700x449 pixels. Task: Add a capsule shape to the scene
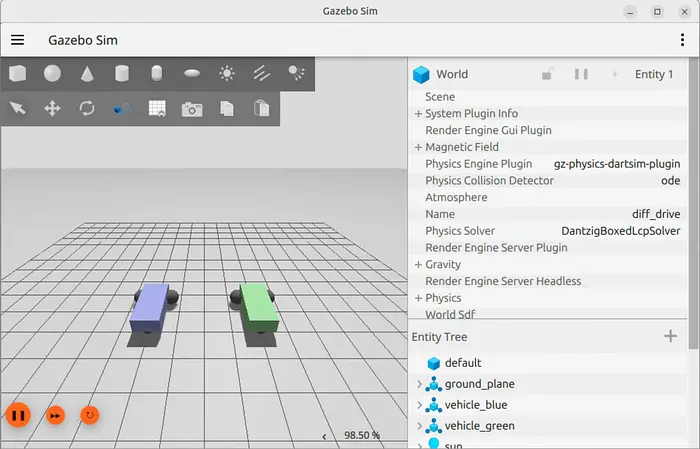(157, 73)
